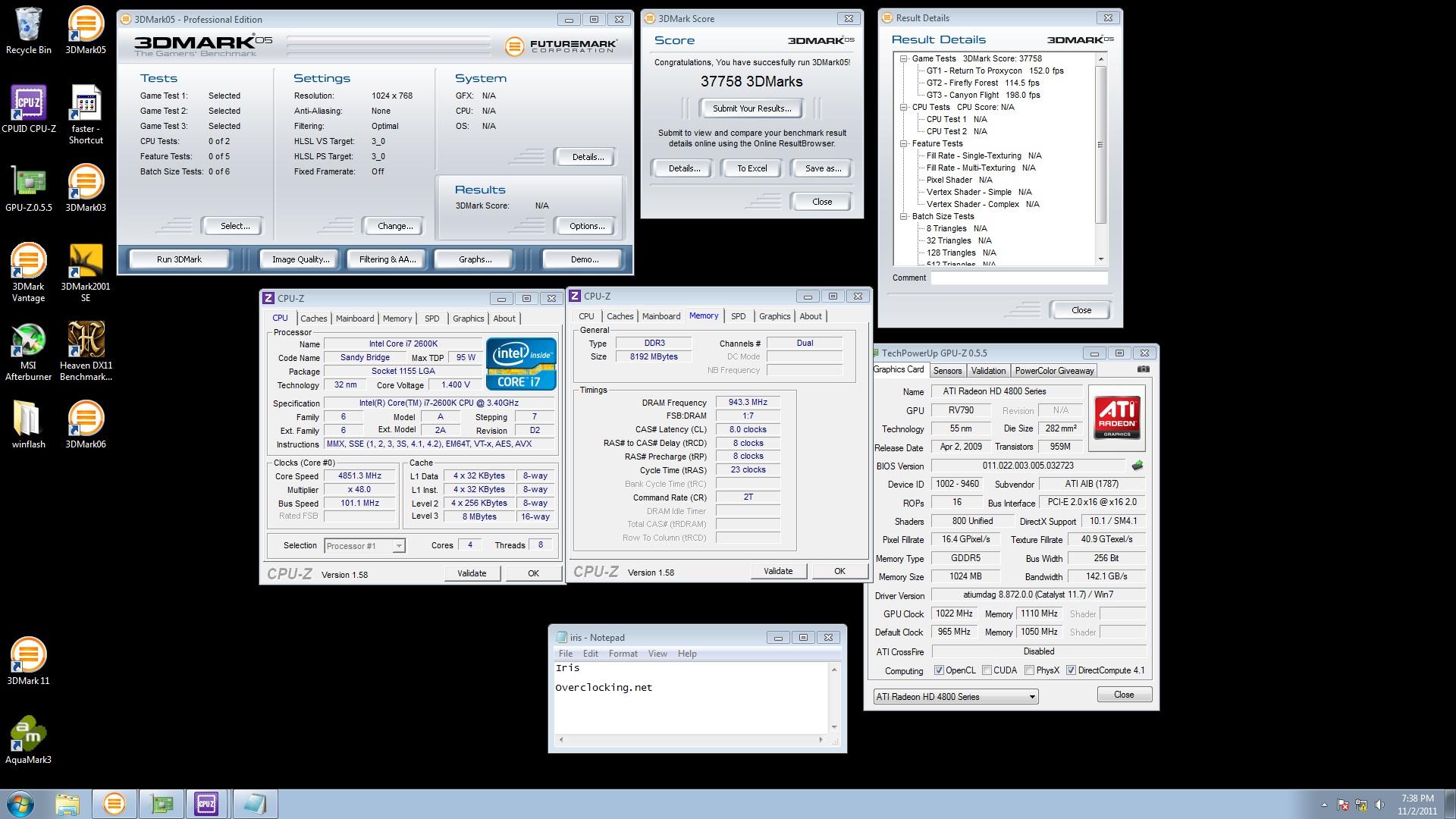Image resolution: width=1456 pixels, height=819 pixels.
Task: Switch to GPU-Z taskbar button
Action: [x=161, y=804]
